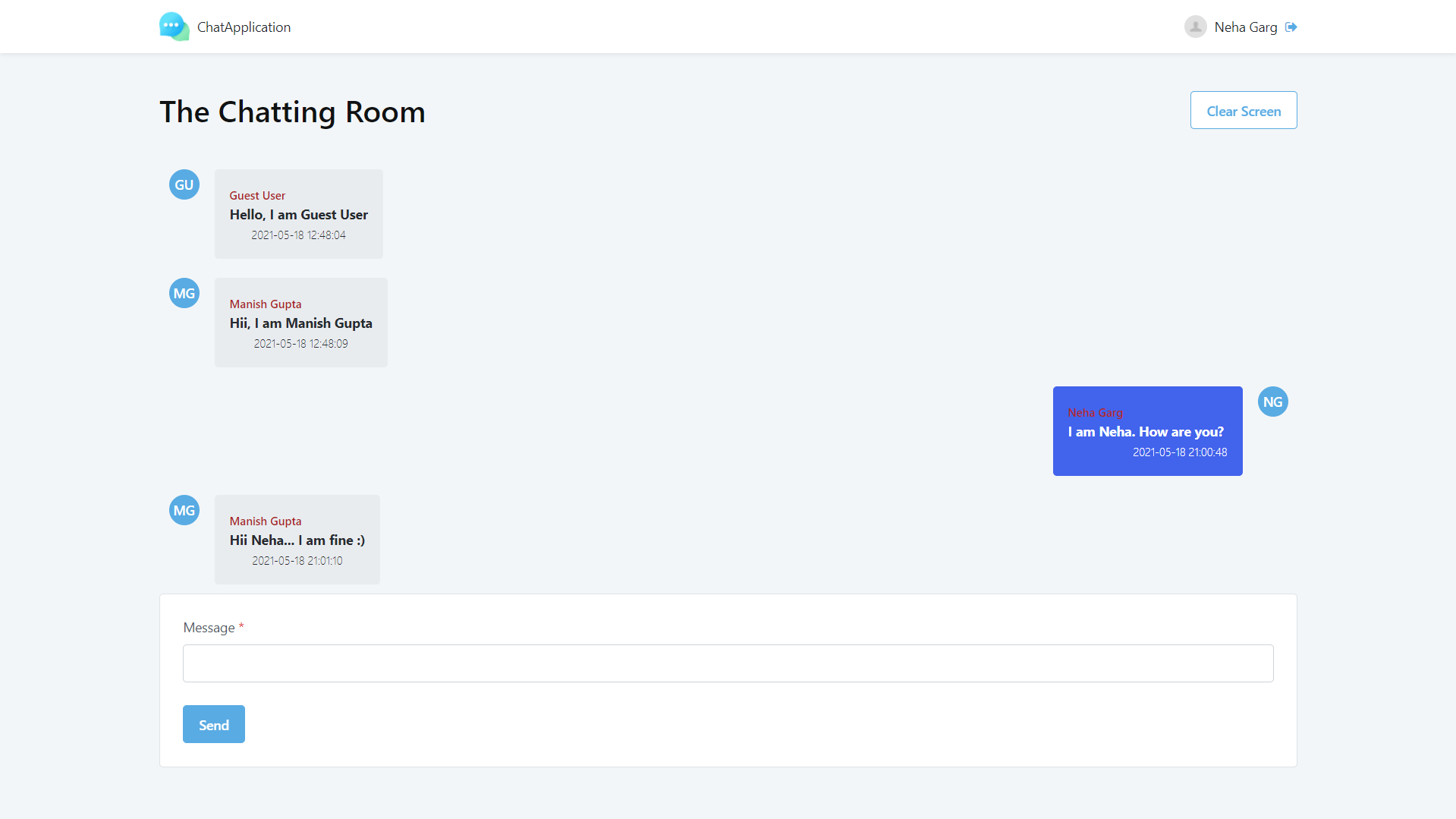The height and width of the screenshot is (819, 1456).
Task: Click the Guest User sender name
Action: [x=257, y=196]
